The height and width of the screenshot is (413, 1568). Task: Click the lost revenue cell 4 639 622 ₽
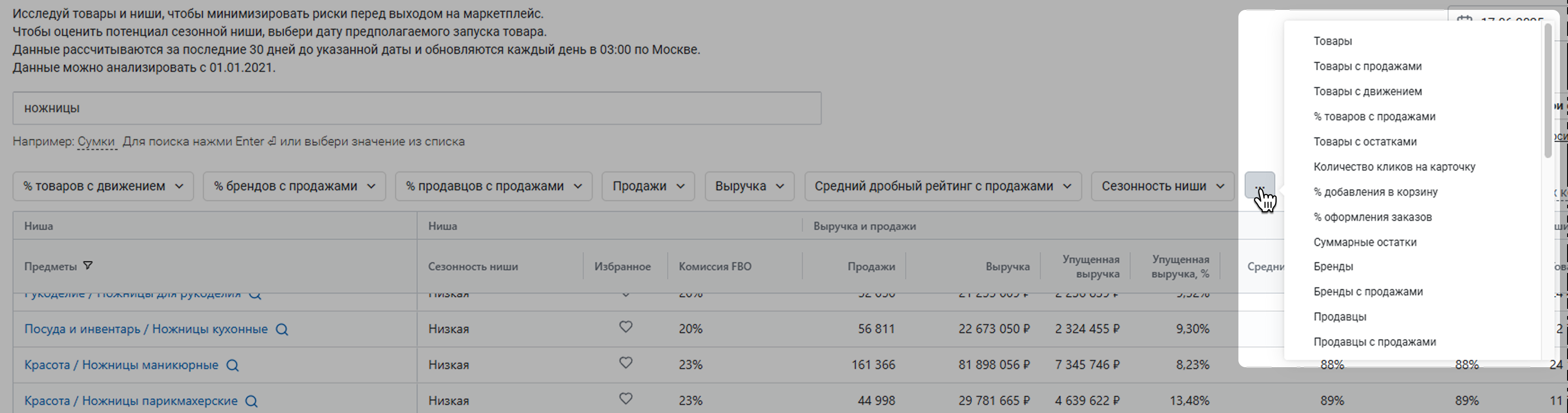click(1087, 401)
